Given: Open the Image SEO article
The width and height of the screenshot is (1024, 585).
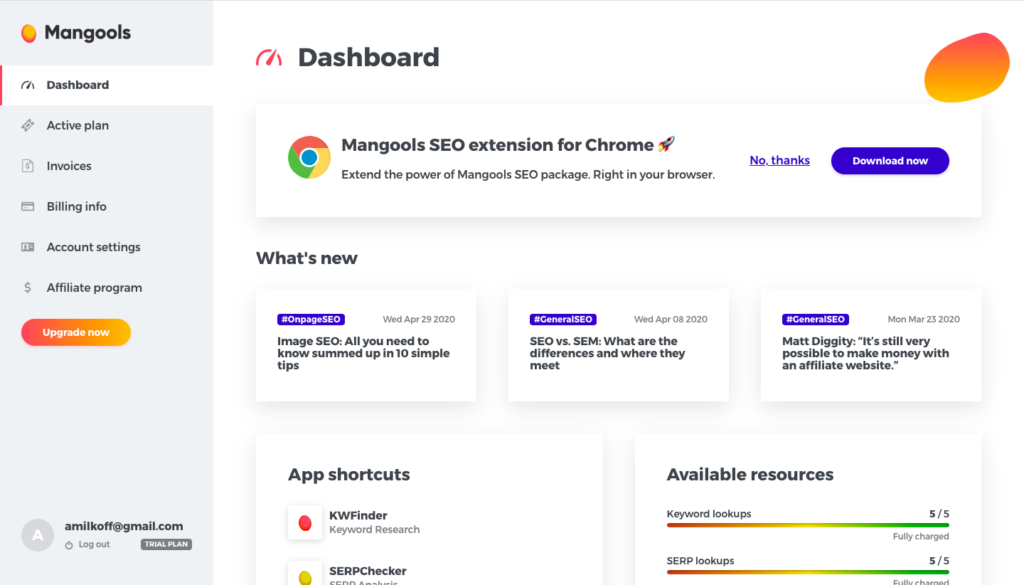Looking at the screenshot, I should coord(363,353).
